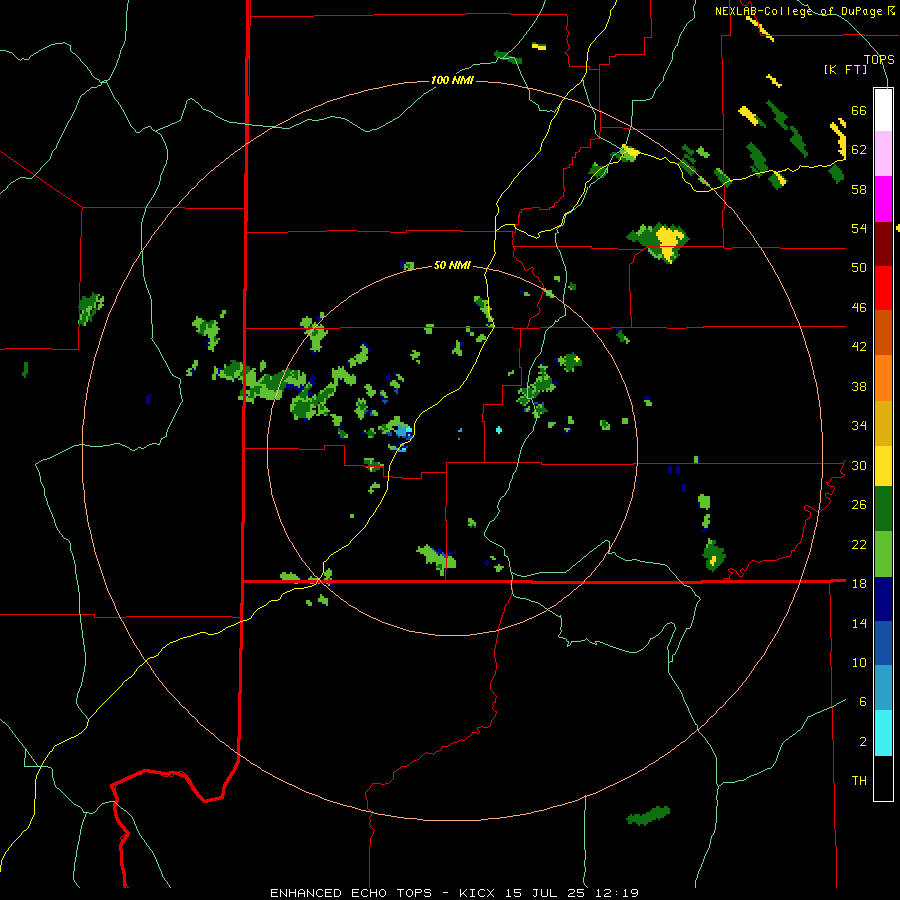Click the 'TH' threshold label

point(859,781)
